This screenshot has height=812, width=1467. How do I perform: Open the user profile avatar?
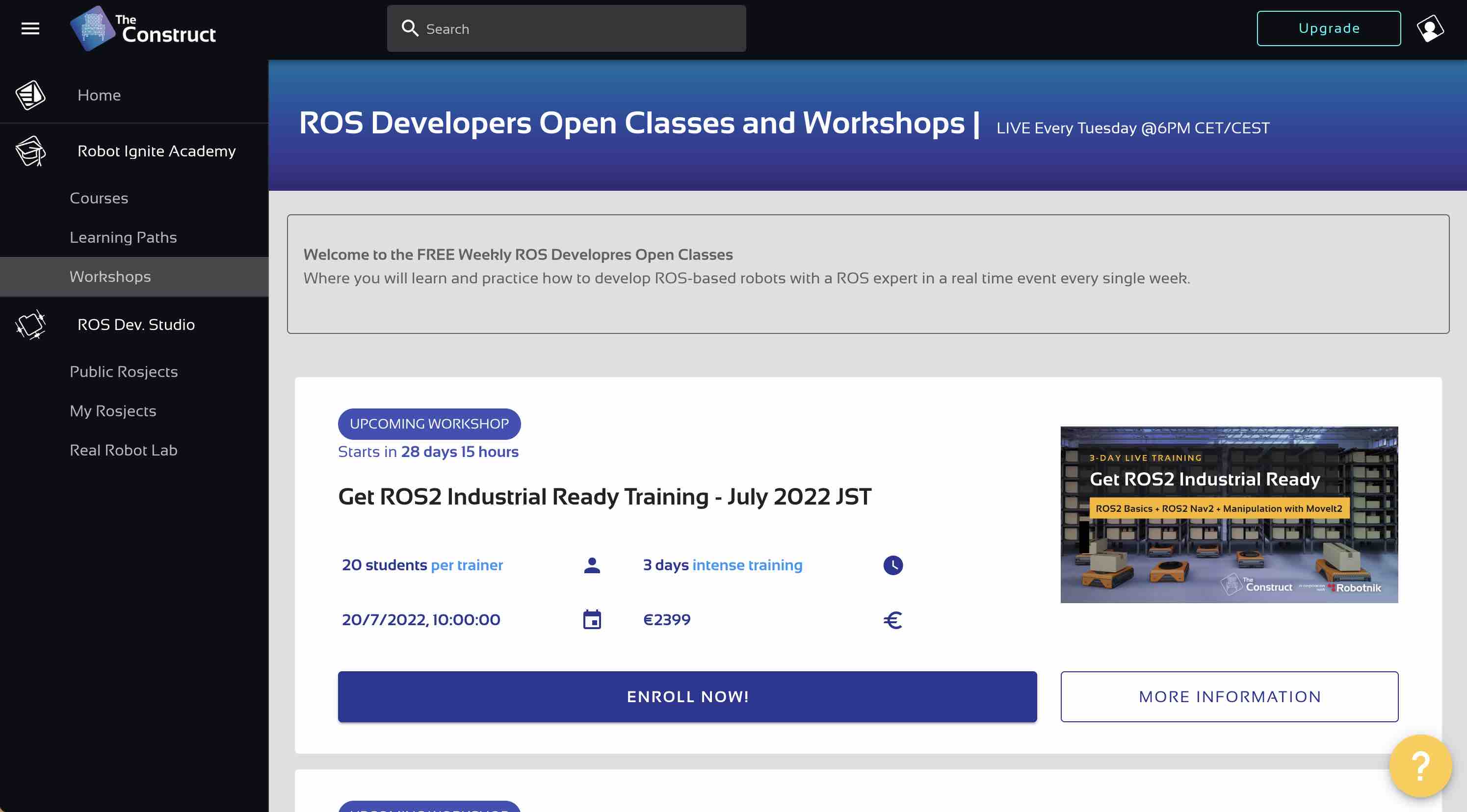coord(1430,28)
